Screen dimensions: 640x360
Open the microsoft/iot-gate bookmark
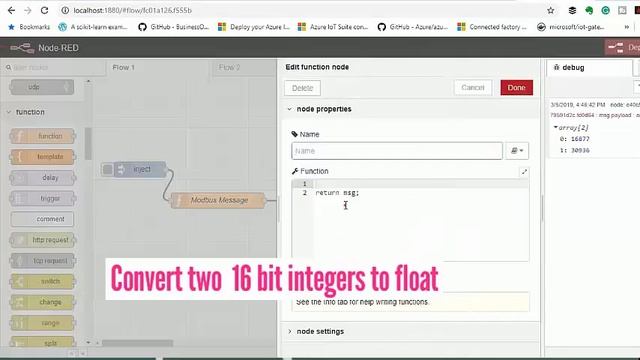click(571, 27)
